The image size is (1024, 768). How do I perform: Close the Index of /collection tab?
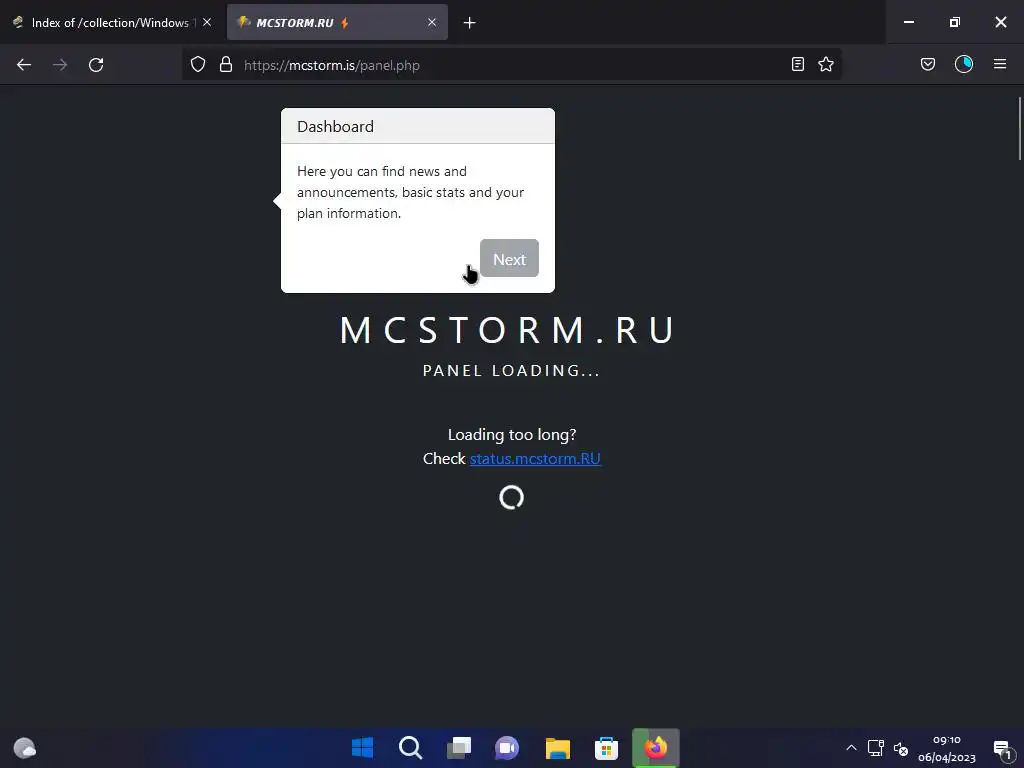[207, 22]
